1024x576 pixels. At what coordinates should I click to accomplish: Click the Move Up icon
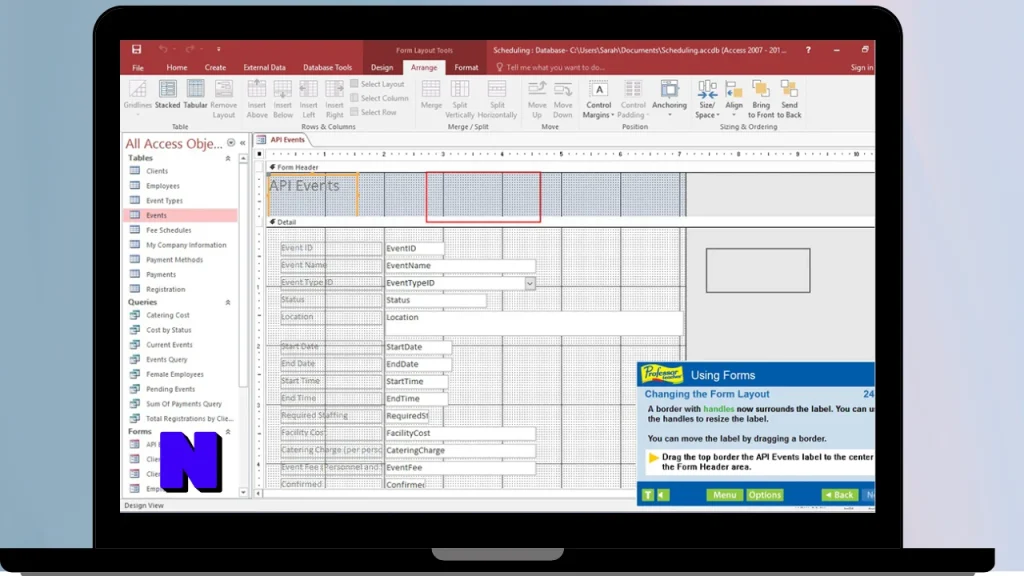tap(537, 99)
